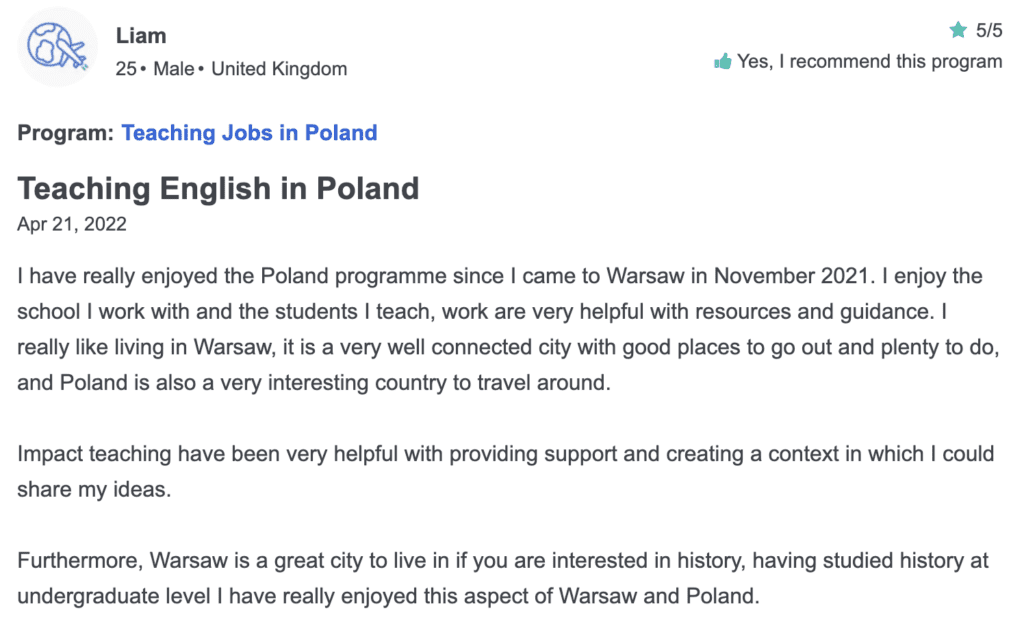The height and width of the screenshot is (628, 1024).
Task: Click the phrase 'November 2021' in review
Action: 792,276
